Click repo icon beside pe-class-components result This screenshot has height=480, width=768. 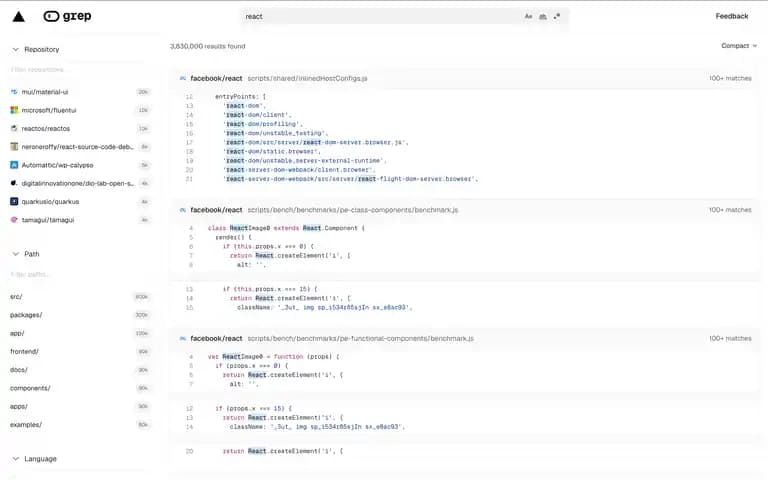pyautogui.click(x=183, y=210)
